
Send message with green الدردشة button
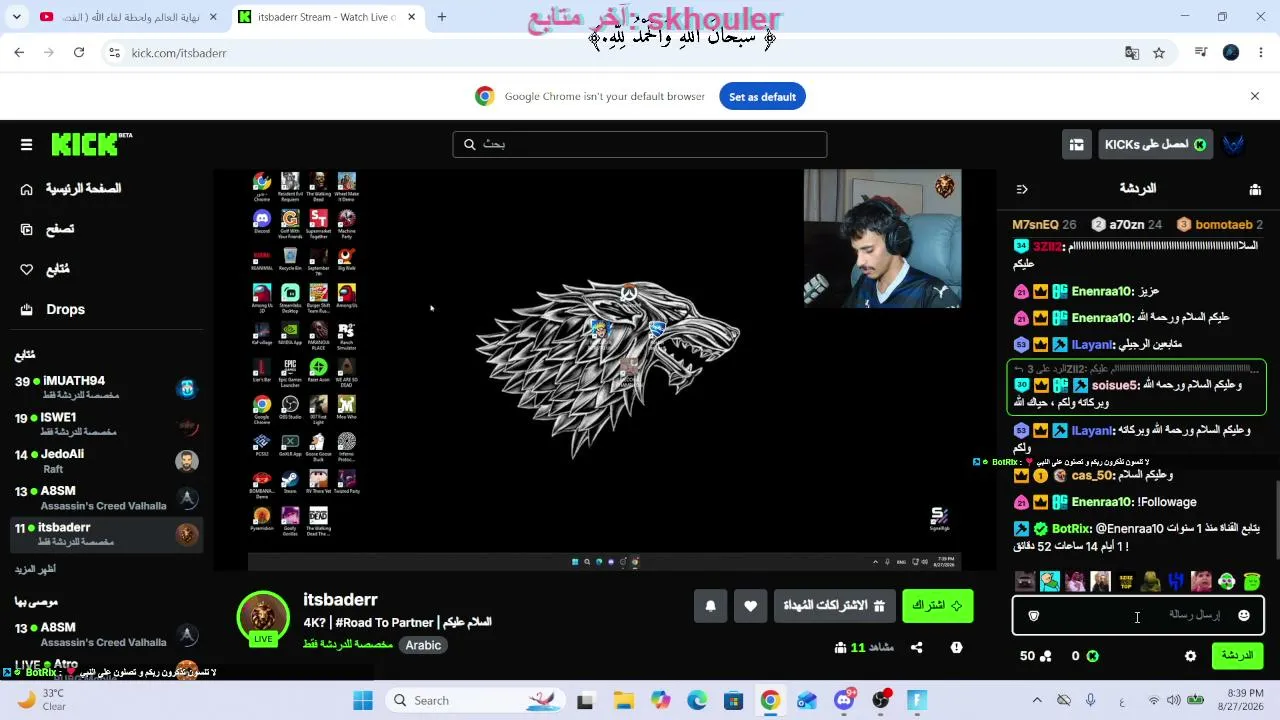pyautogui.click(x=1238, y=656)
